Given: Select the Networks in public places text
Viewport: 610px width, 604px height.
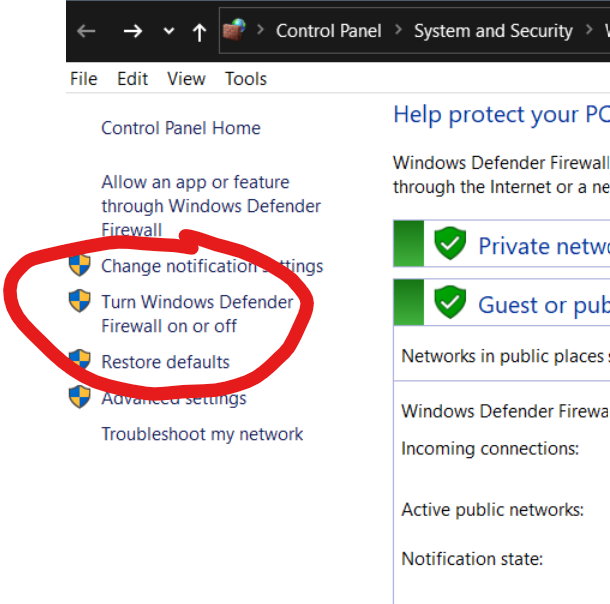Looking at the screenshot, I should coord(505,356).
